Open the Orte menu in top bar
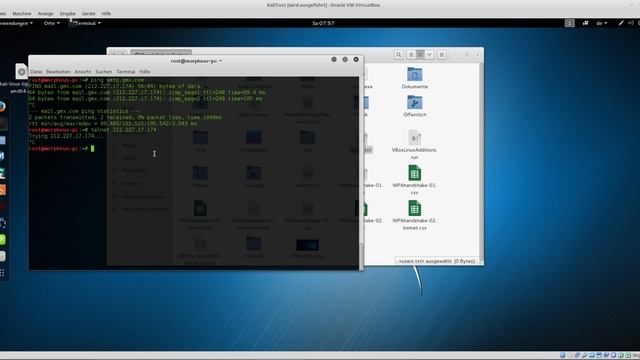This screenshot has height=360, width=640. pyautogui.click(x=51, y=23)
